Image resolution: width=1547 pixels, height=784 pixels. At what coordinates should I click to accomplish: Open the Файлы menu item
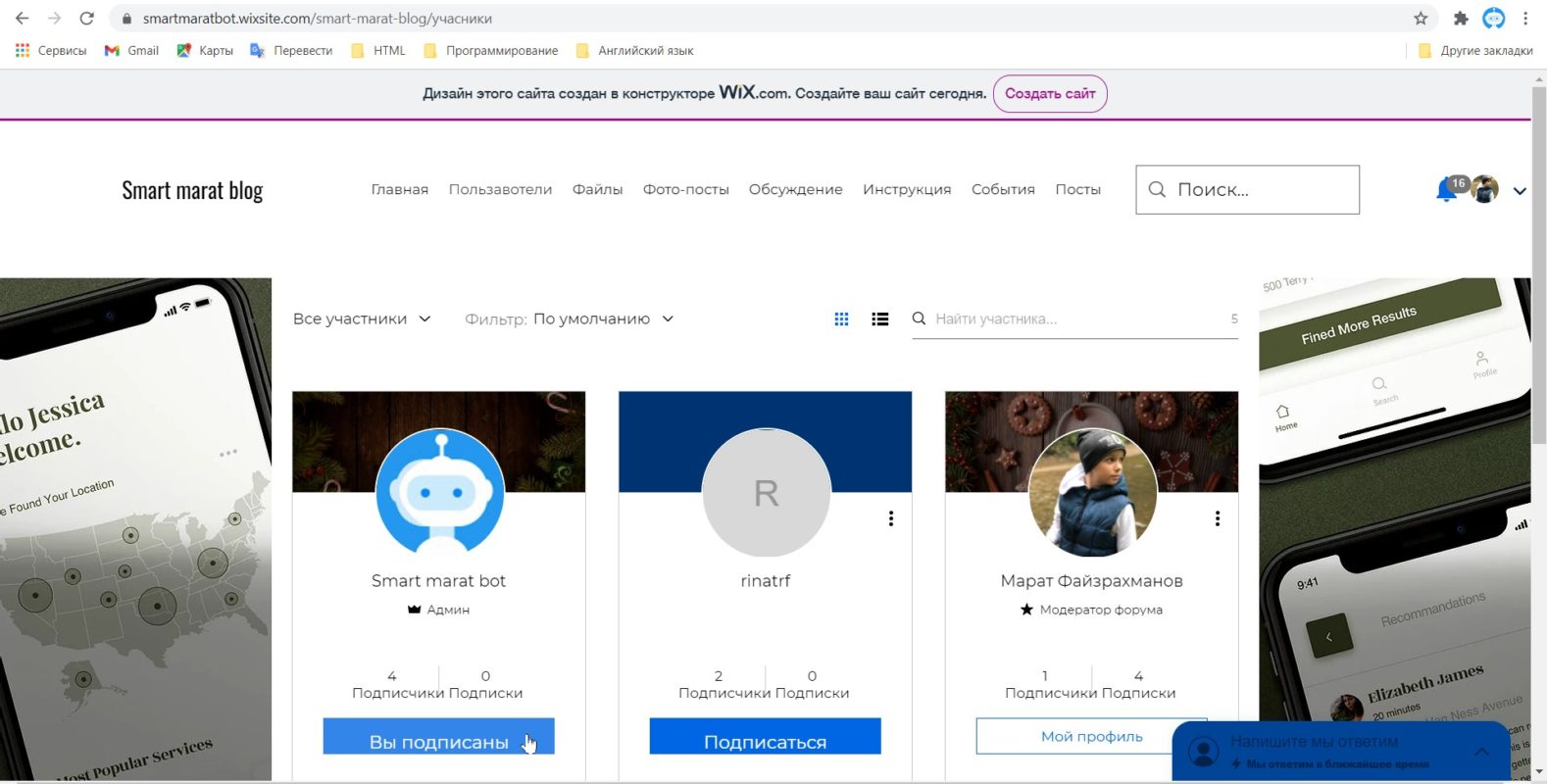click(x=597, y=189)
